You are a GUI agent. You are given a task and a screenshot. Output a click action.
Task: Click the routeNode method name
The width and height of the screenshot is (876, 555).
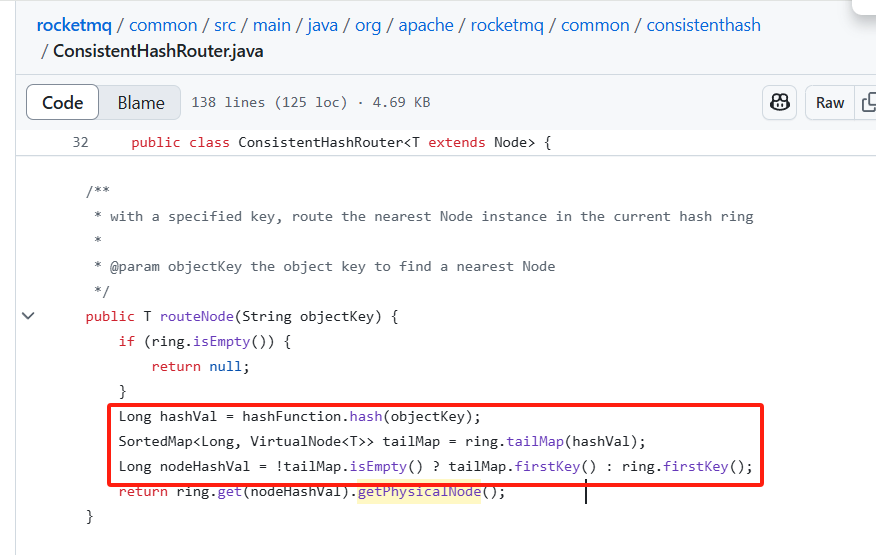coord(197,316)
